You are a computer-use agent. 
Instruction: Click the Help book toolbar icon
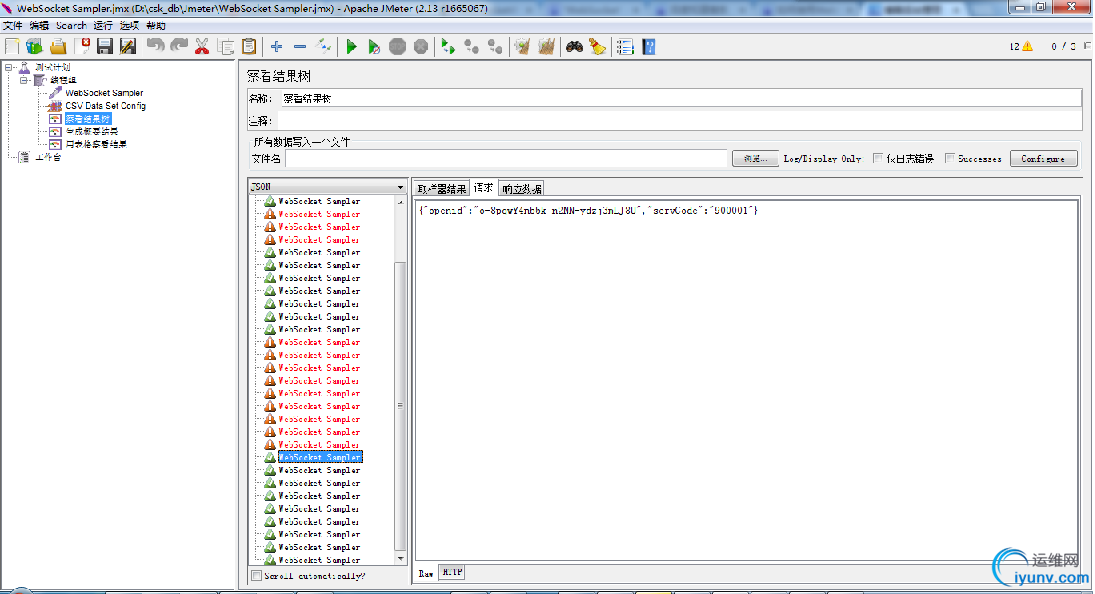pyautogui.click(x=649, y=47)
